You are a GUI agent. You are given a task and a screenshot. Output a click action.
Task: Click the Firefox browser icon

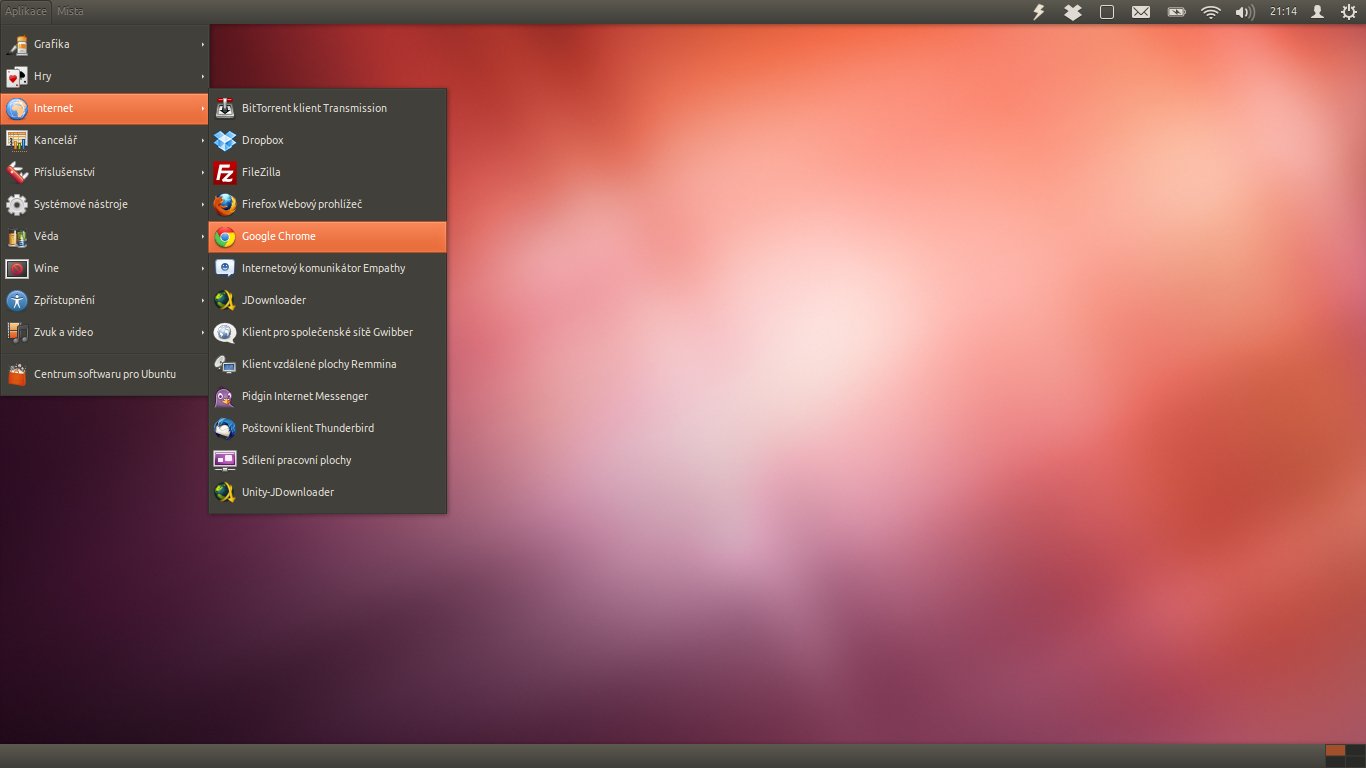(225, 204)
